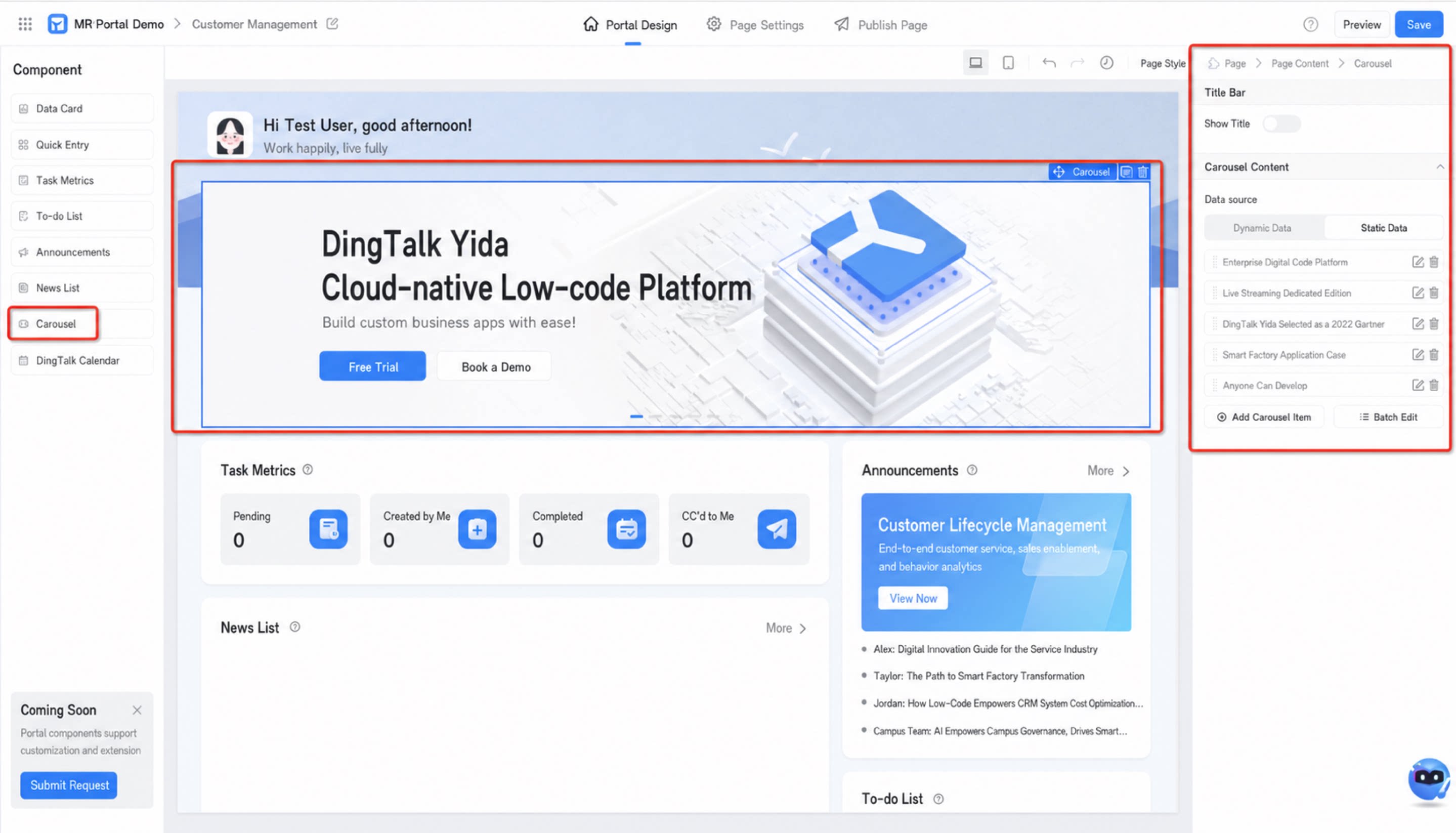The image size is (1456, 833).
Task: Open the Page Settings tab
Action: click(x=755, y=25)
